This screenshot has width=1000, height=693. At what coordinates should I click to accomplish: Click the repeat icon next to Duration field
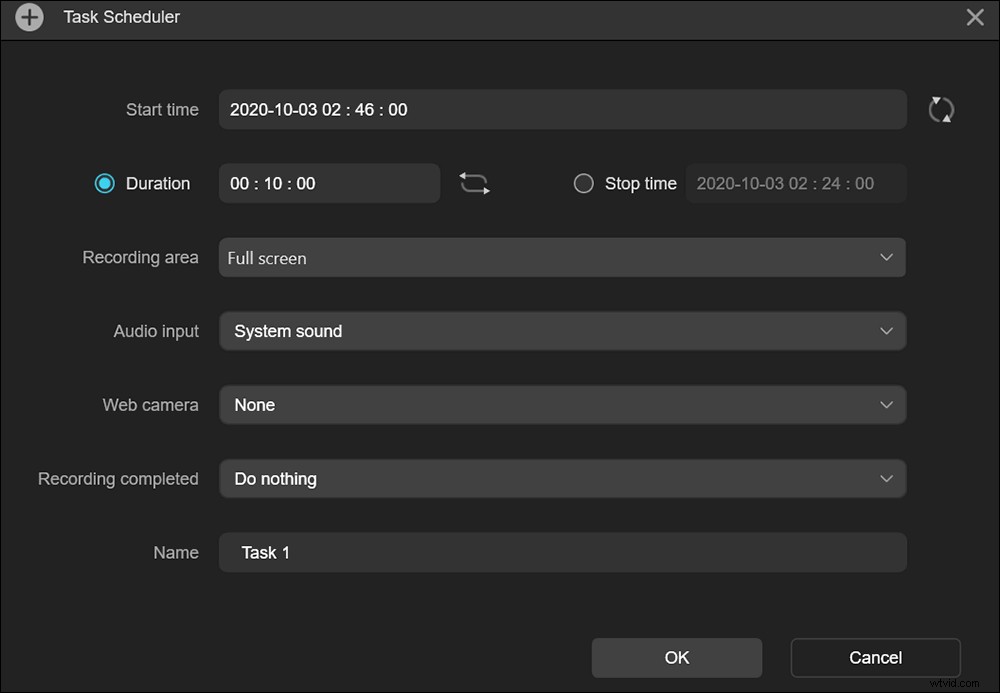tap(474, 182)
